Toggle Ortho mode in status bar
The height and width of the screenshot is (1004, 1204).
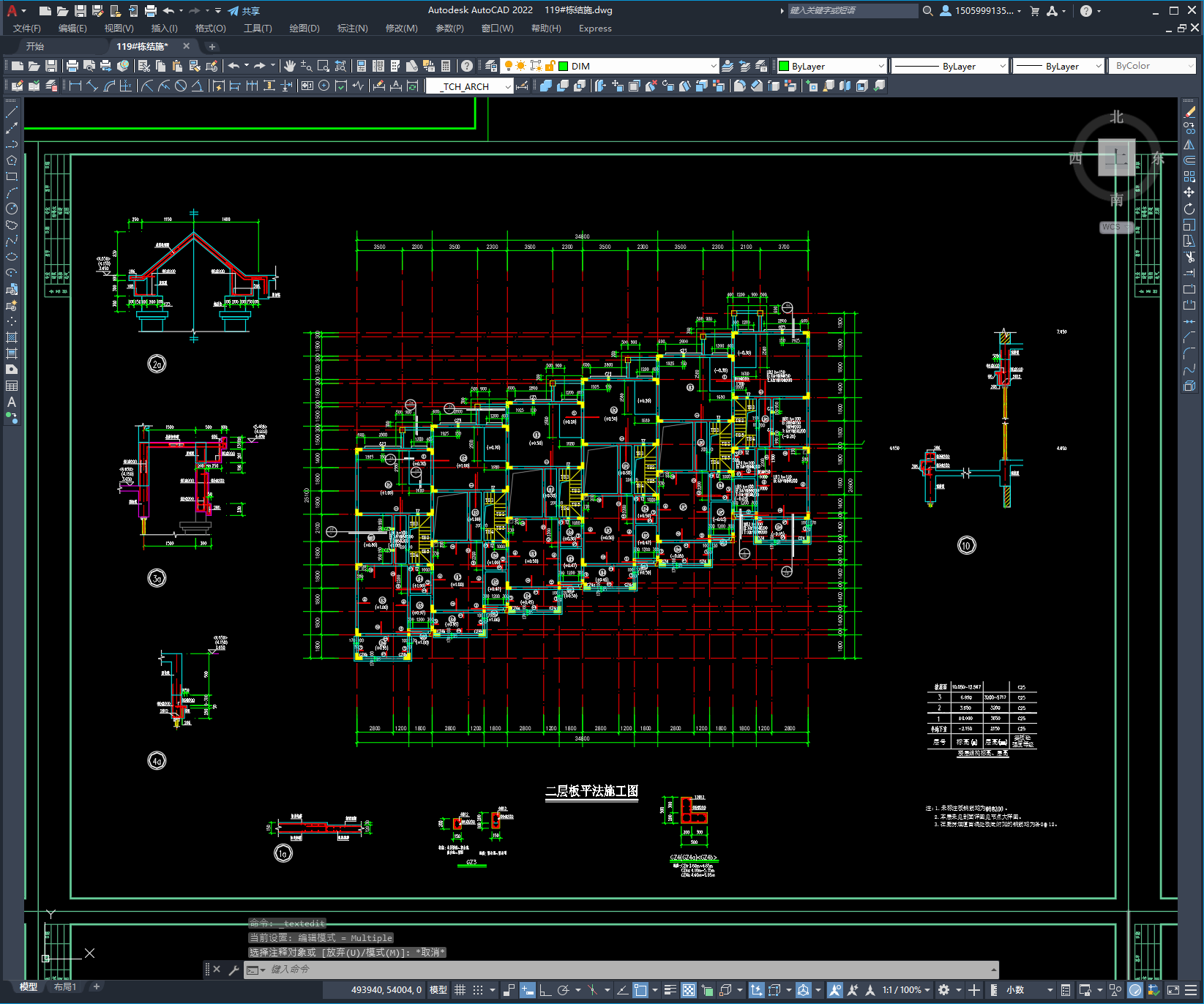545,990
